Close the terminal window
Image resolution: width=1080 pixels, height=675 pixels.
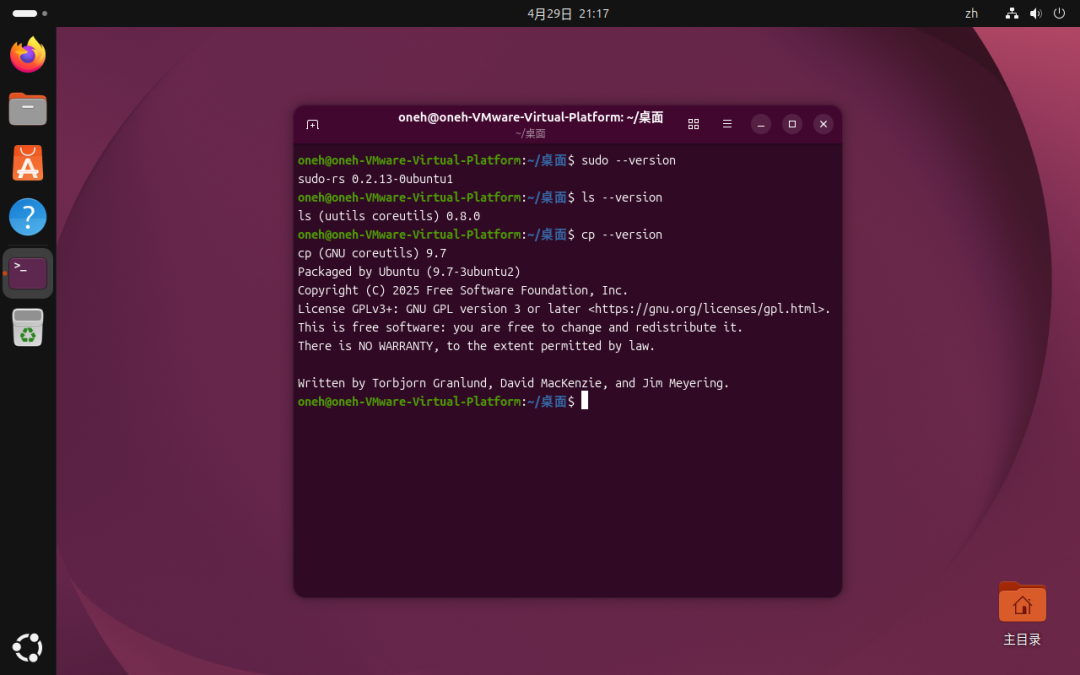(x=823, y=124)
